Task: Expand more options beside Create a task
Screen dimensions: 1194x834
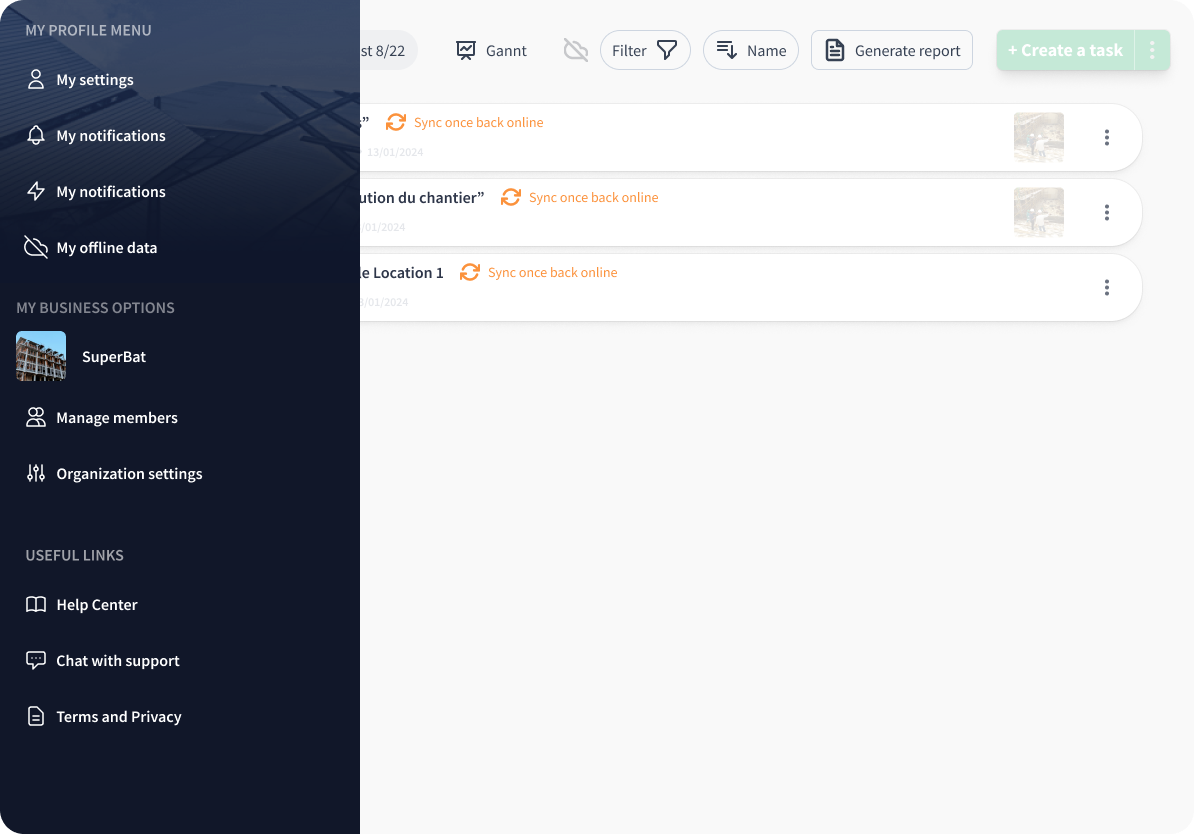Action: coord(1152,50)
